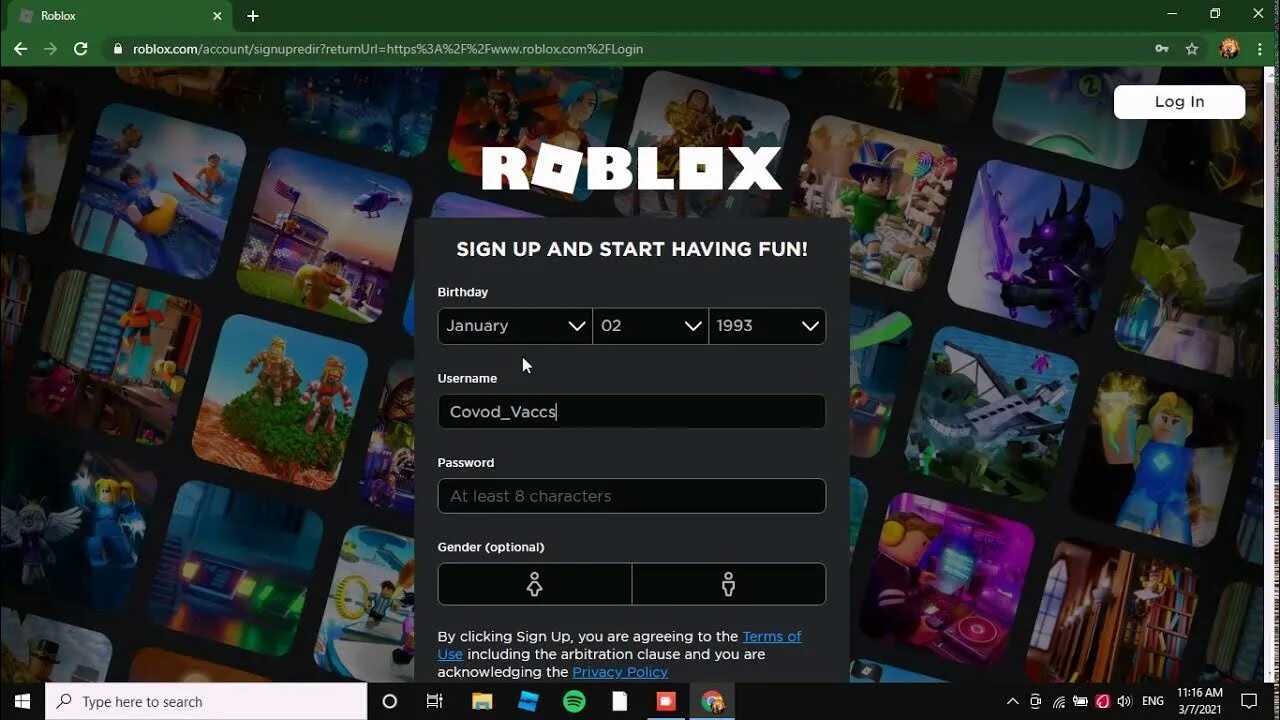Open the birthday month dropdown showing January
This screenshot has width=1280, height=720.
pyautogui.click(x=515, y=326)
